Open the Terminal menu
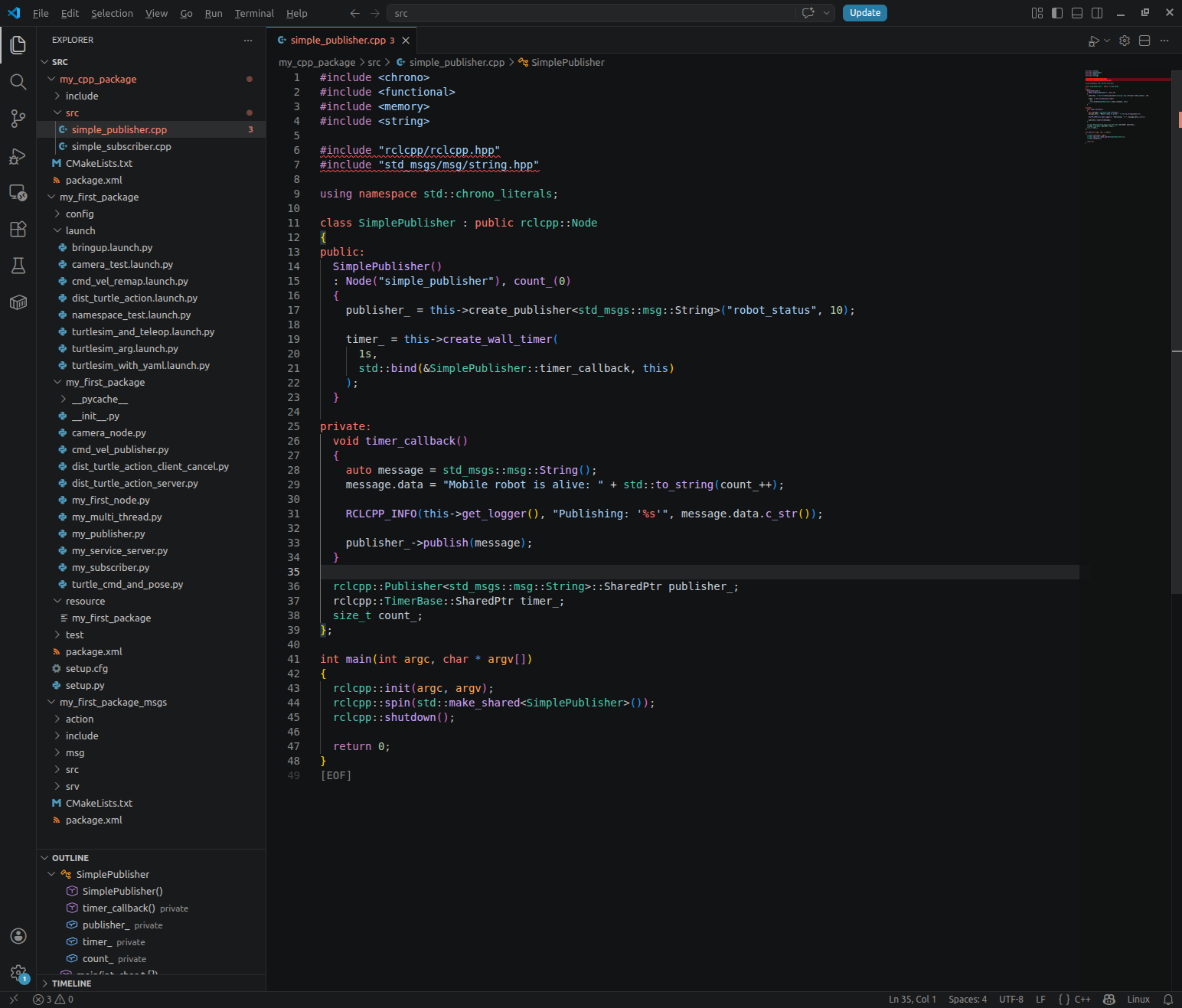The width and height of the screenshot is (1182, 1008). [254, 13]
